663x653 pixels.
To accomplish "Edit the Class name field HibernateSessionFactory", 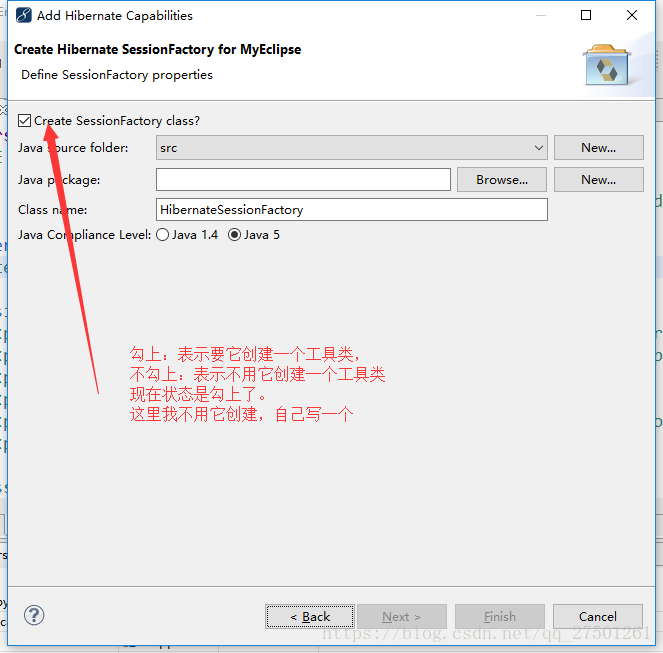I will [351, 210].
